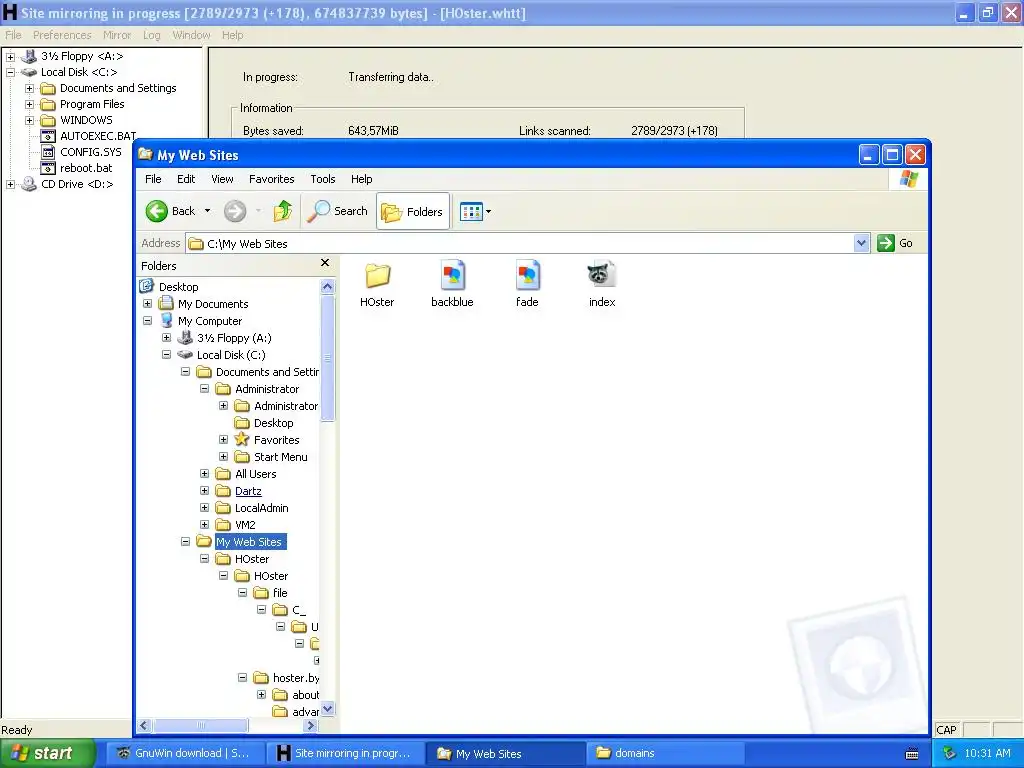Open Help menu in My Web Sites window

pos(361,179)
